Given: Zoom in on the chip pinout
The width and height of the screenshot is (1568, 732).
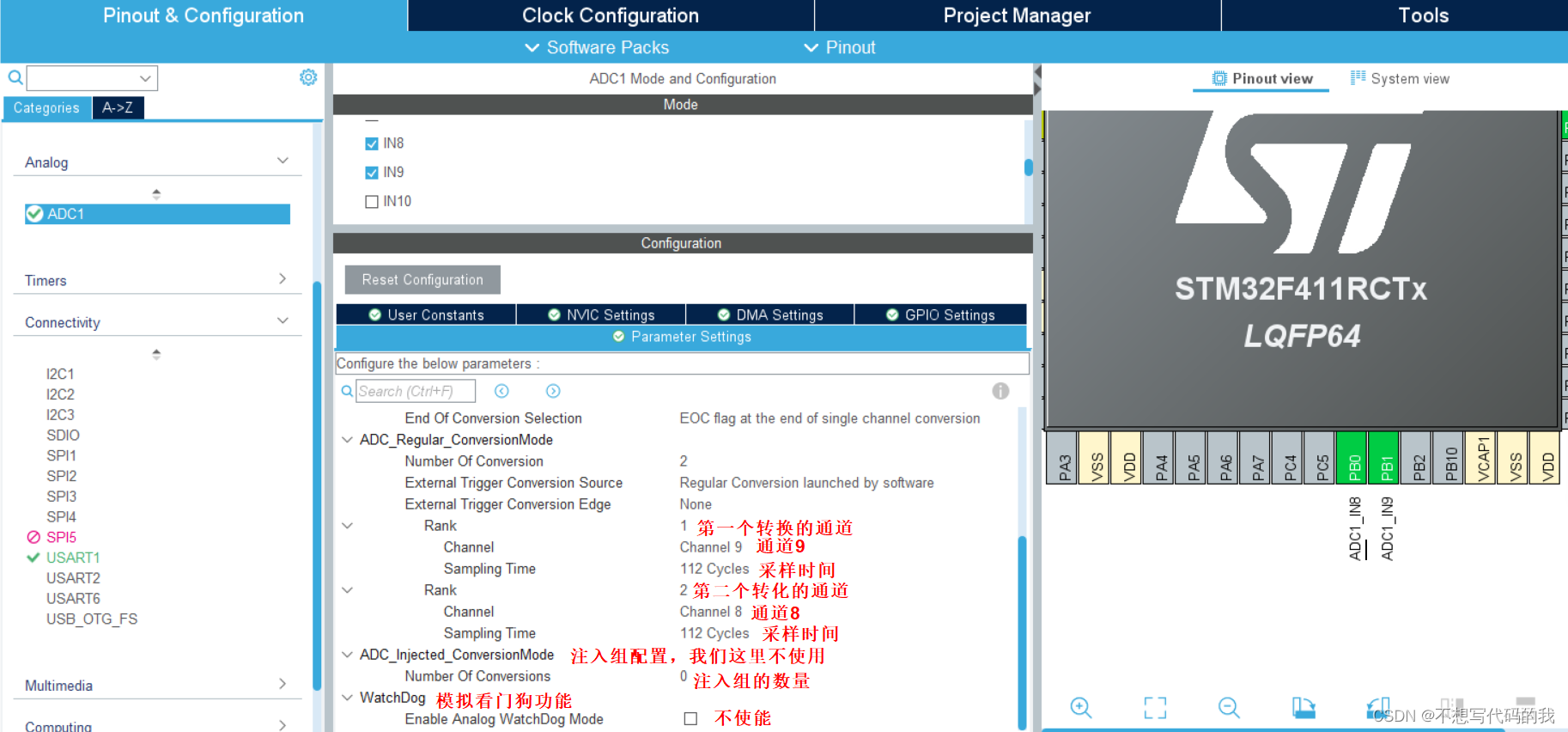Looking at the screenshot, I should 1081,707.
